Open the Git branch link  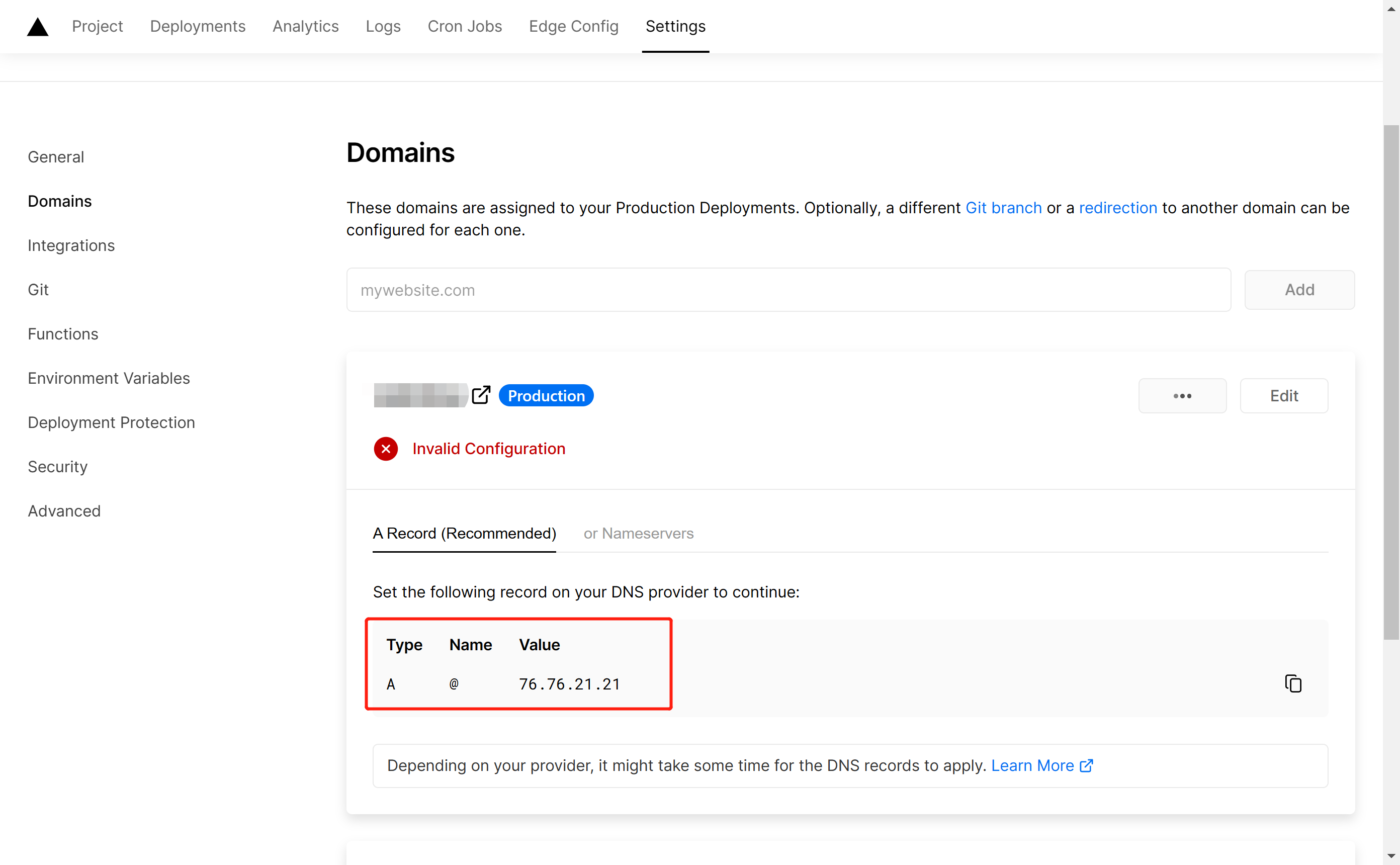1003,208
